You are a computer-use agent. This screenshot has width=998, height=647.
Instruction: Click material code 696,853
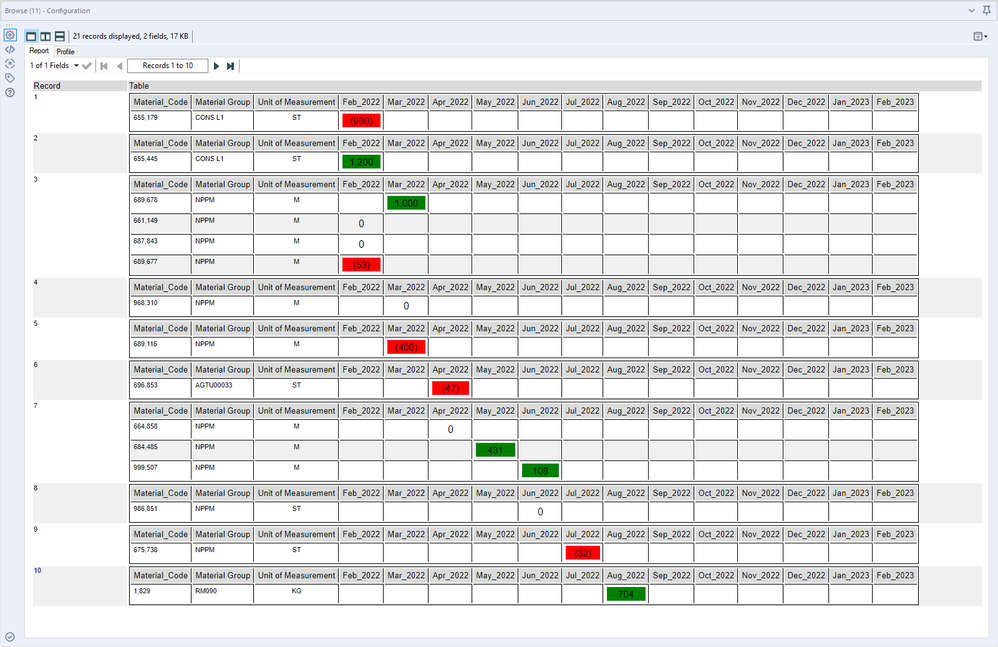coord(145,386)
